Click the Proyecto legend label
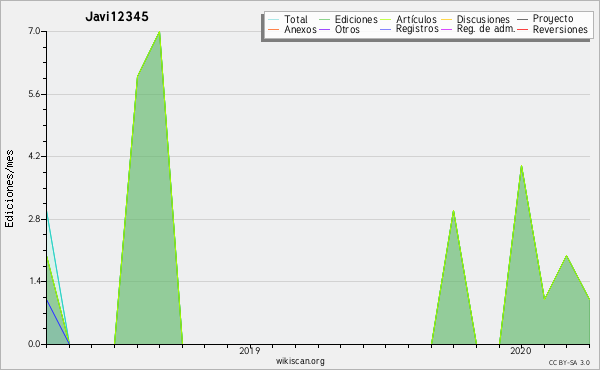The image size is (600, 370). [x=553, y=19]
